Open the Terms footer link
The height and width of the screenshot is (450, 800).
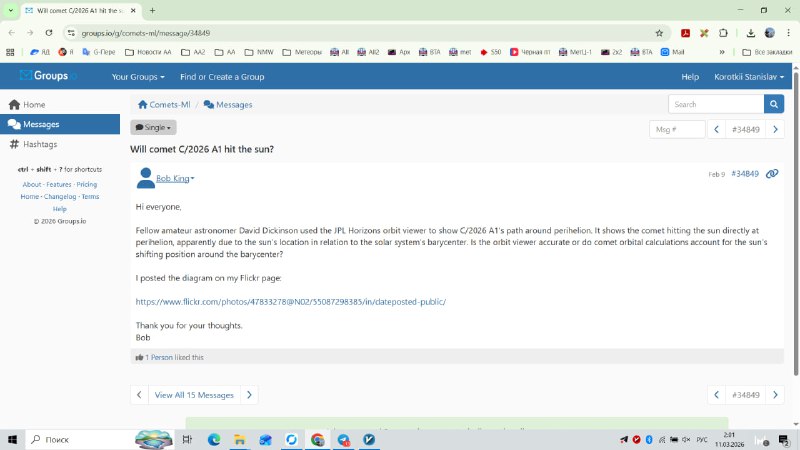(90, 197)
